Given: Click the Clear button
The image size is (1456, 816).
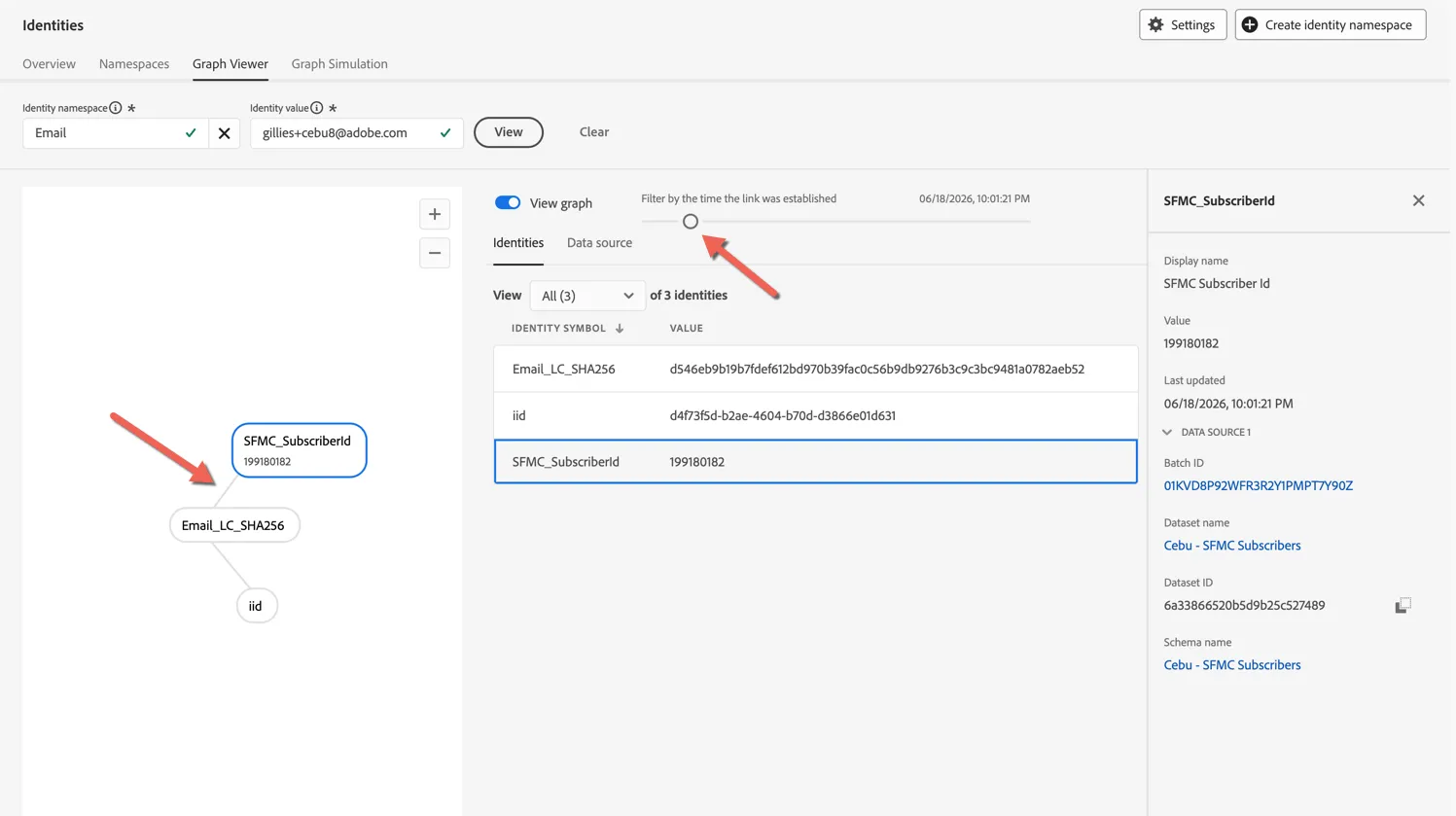Looking at the screenshot, I should click(594, 132).
